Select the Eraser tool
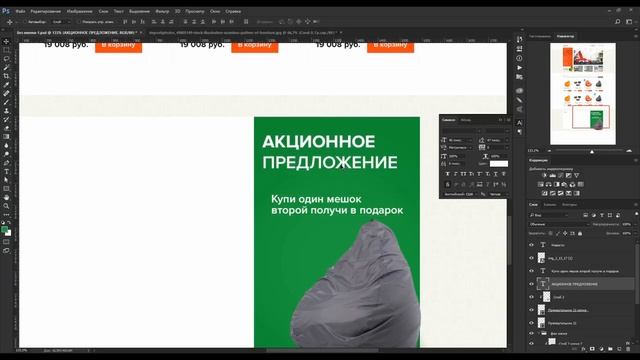This screenshot has height=360, width=640. (x=6, y=128)
